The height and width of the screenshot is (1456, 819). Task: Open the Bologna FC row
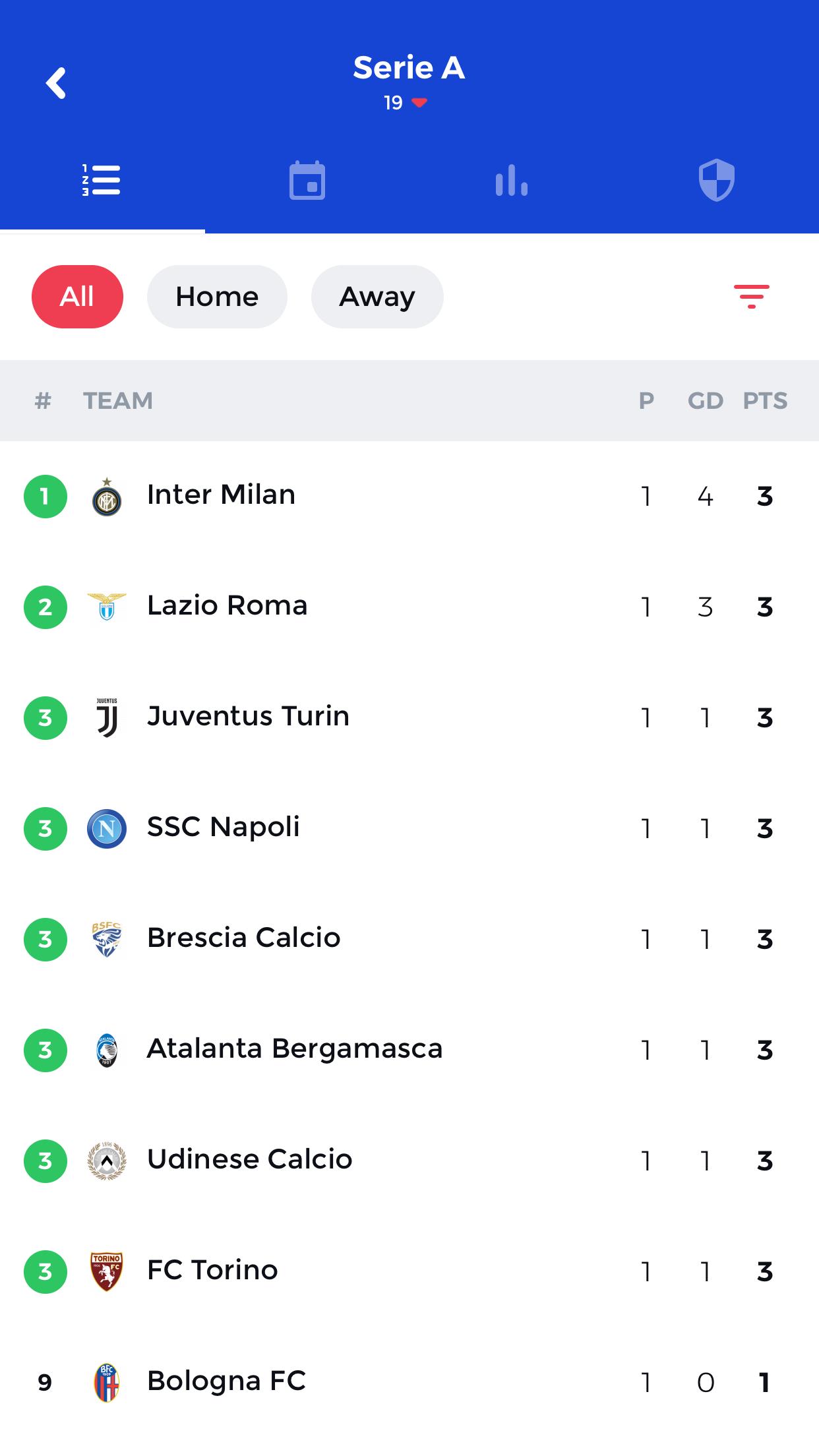(x=409, y=1382)
